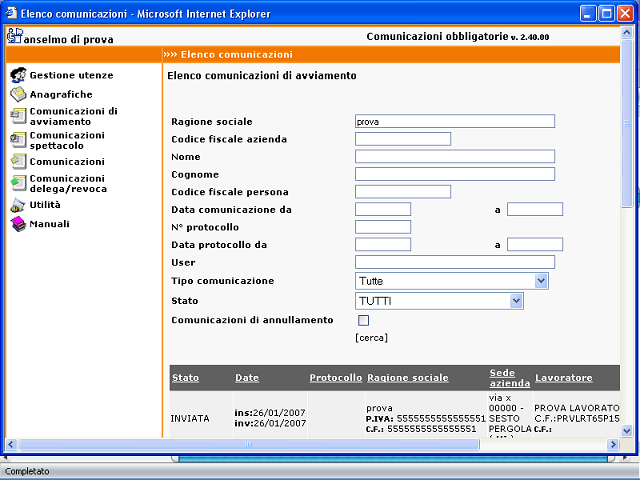The image size is (640, 480).
Task: Open the Utilità menu item
Action: click(x=45, y=204)
